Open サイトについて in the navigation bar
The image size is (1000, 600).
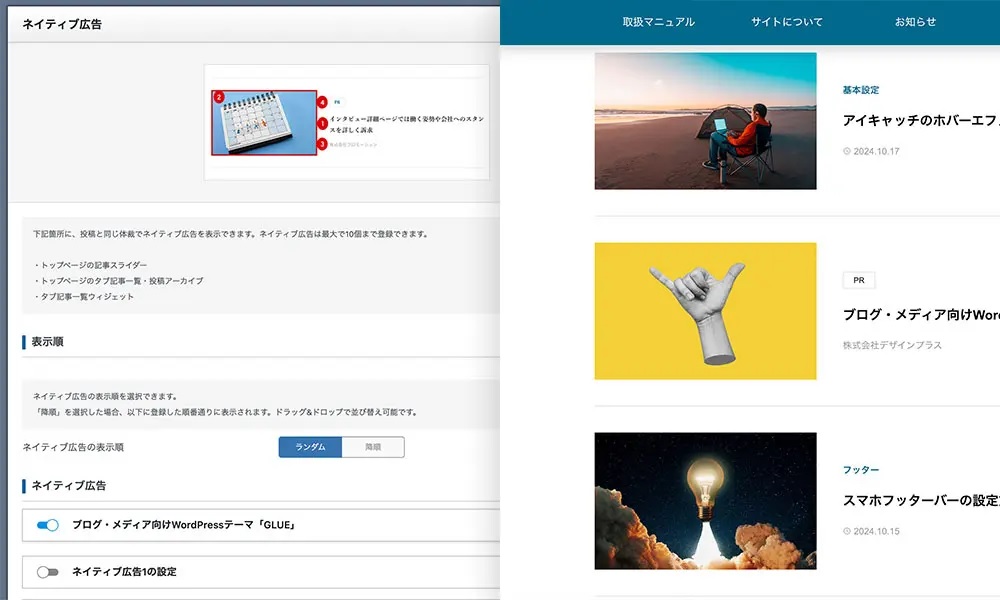[786, 22]
